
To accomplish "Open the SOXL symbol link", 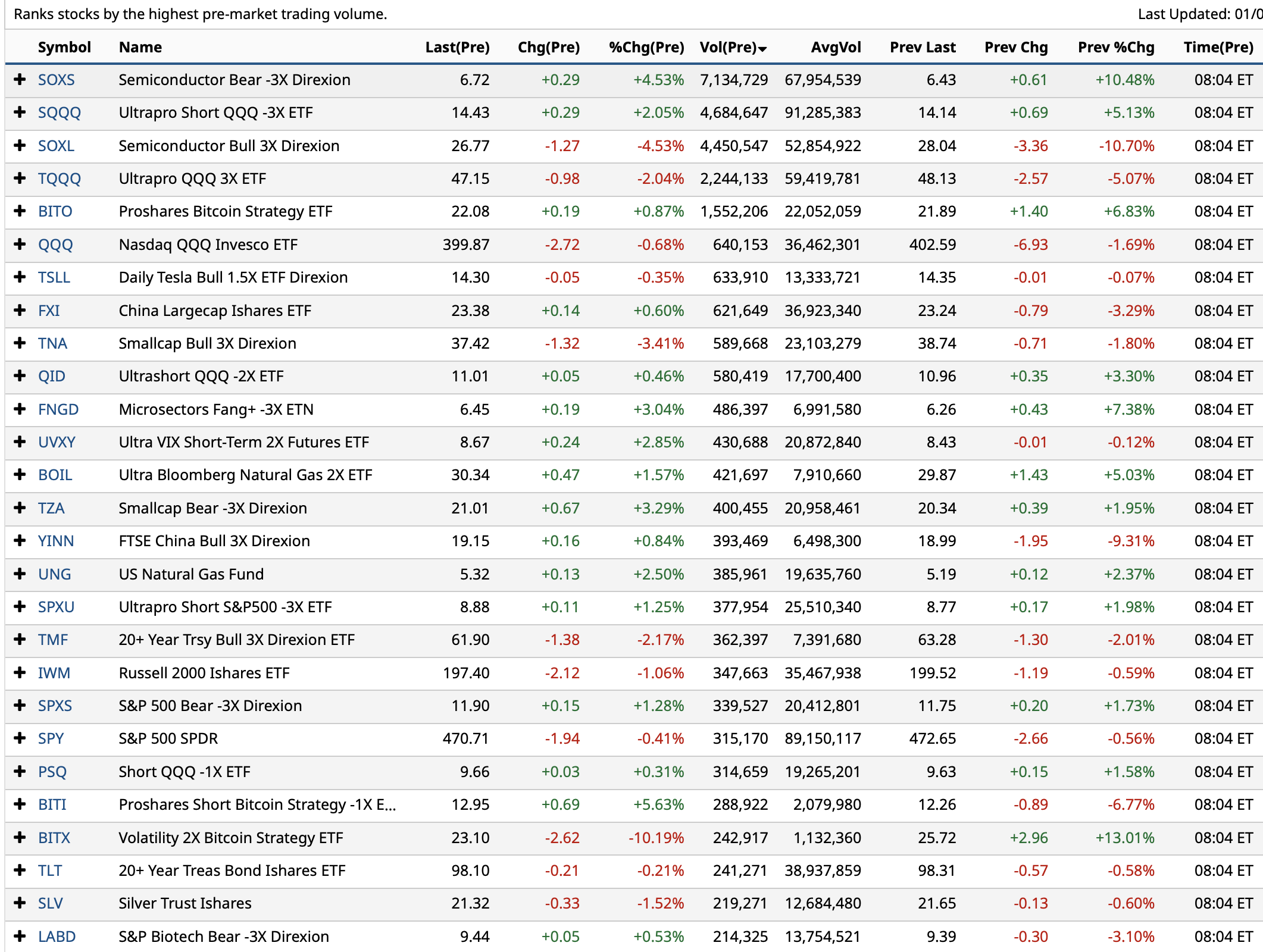I will coord(56,146).
